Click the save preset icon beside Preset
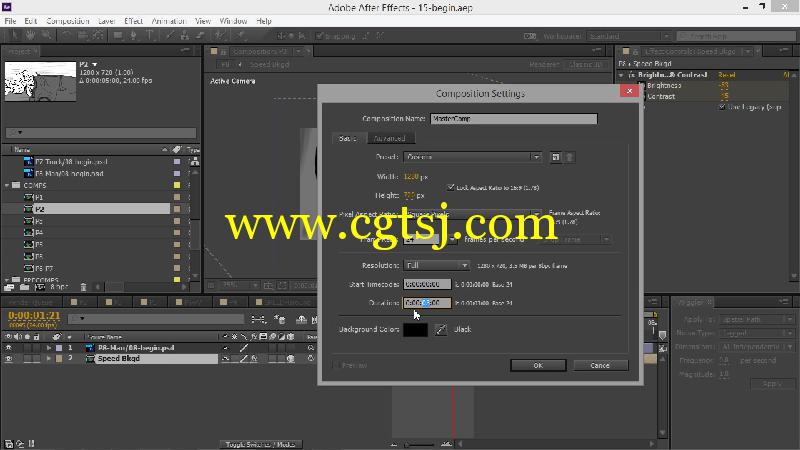 [x=556, y=157]
